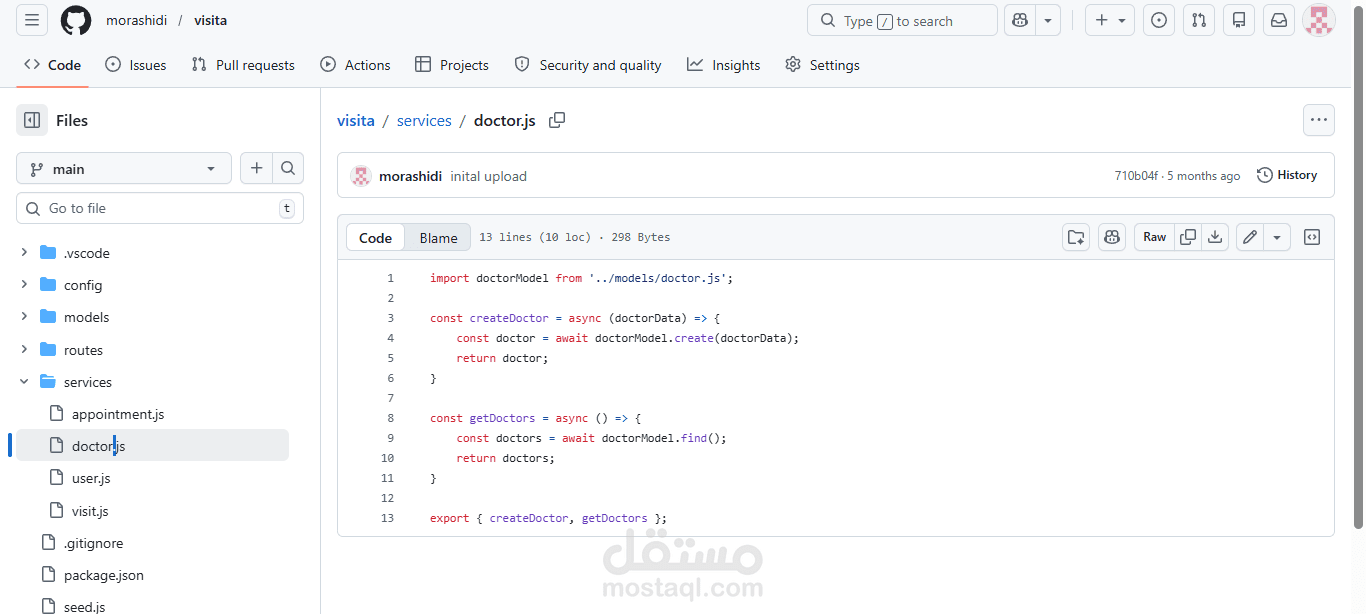Open the morashidi owner link in header
Screen dimensions: 1366x614
click(137, 20)
